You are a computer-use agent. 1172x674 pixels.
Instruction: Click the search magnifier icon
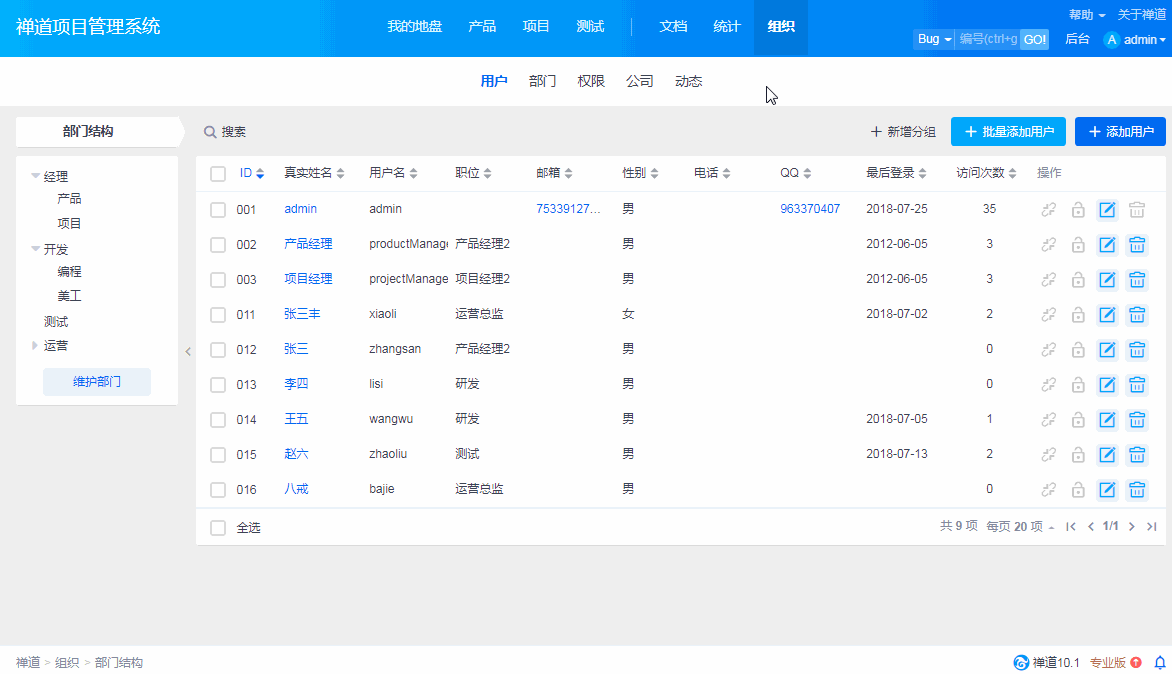point(210,132)
